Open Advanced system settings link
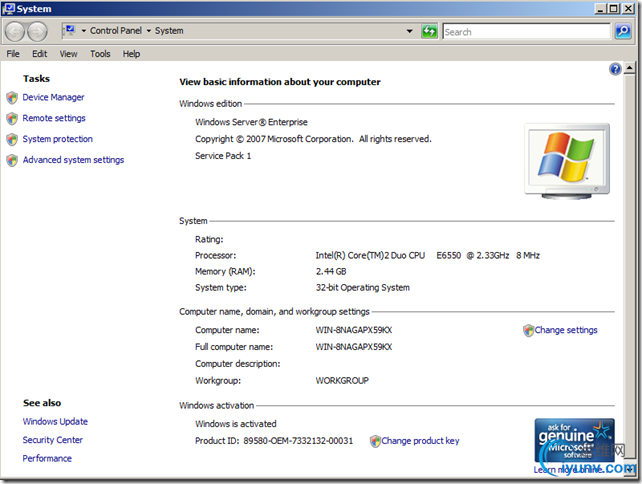642x484 pixels. [x=73, y=160]
